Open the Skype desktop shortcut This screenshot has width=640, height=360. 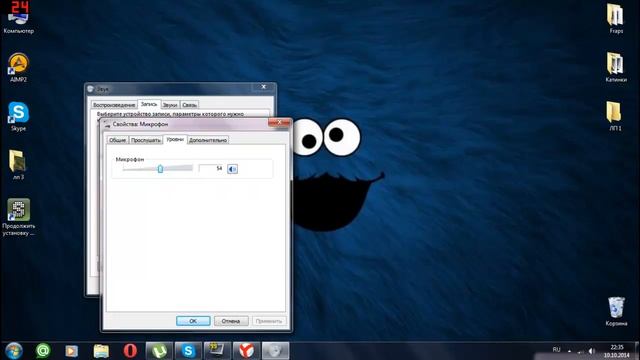[18, 116]
